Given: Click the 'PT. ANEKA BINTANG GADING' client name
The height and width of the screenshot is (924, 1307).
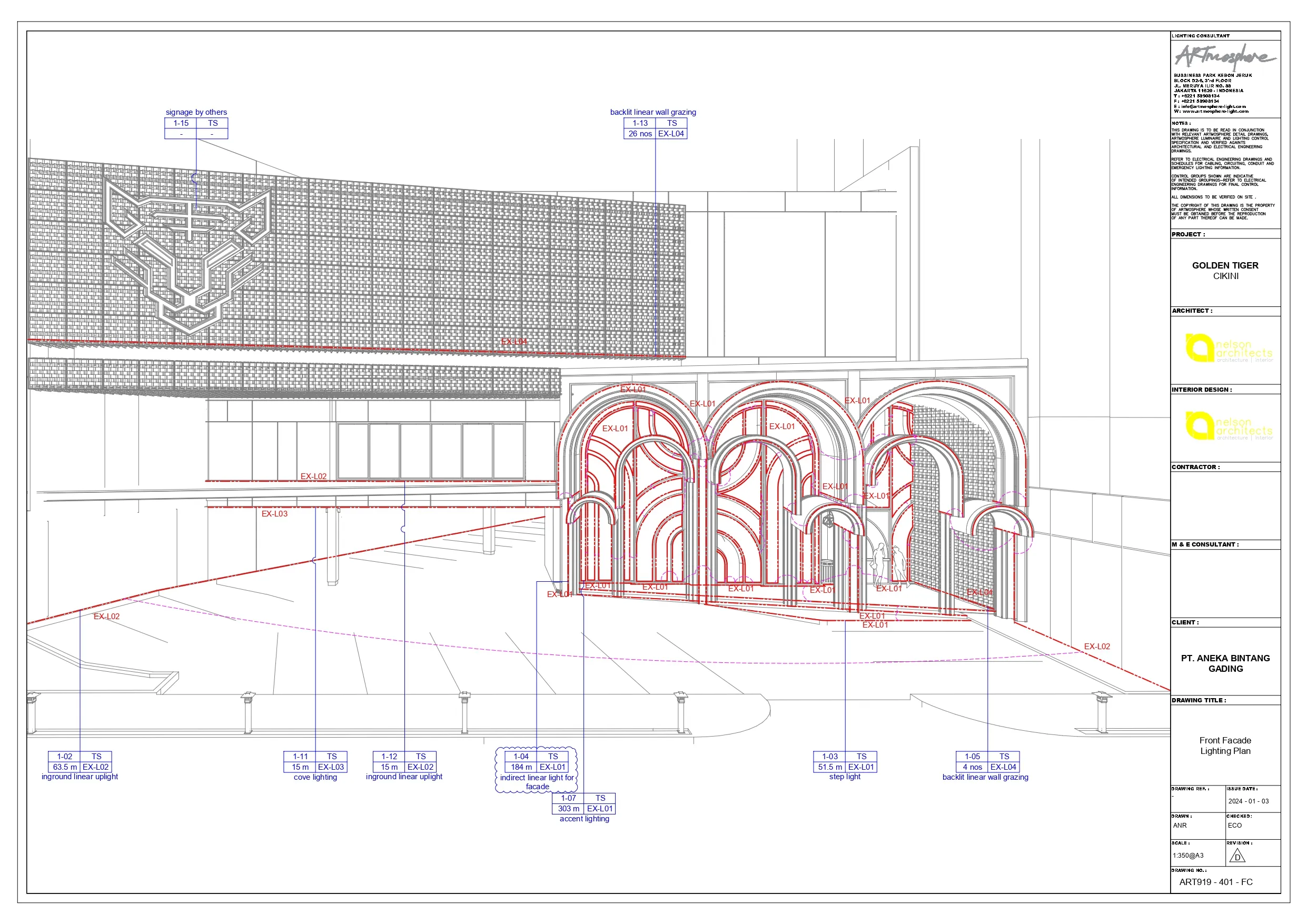Looking at the screenshot, I should 1225,663.
